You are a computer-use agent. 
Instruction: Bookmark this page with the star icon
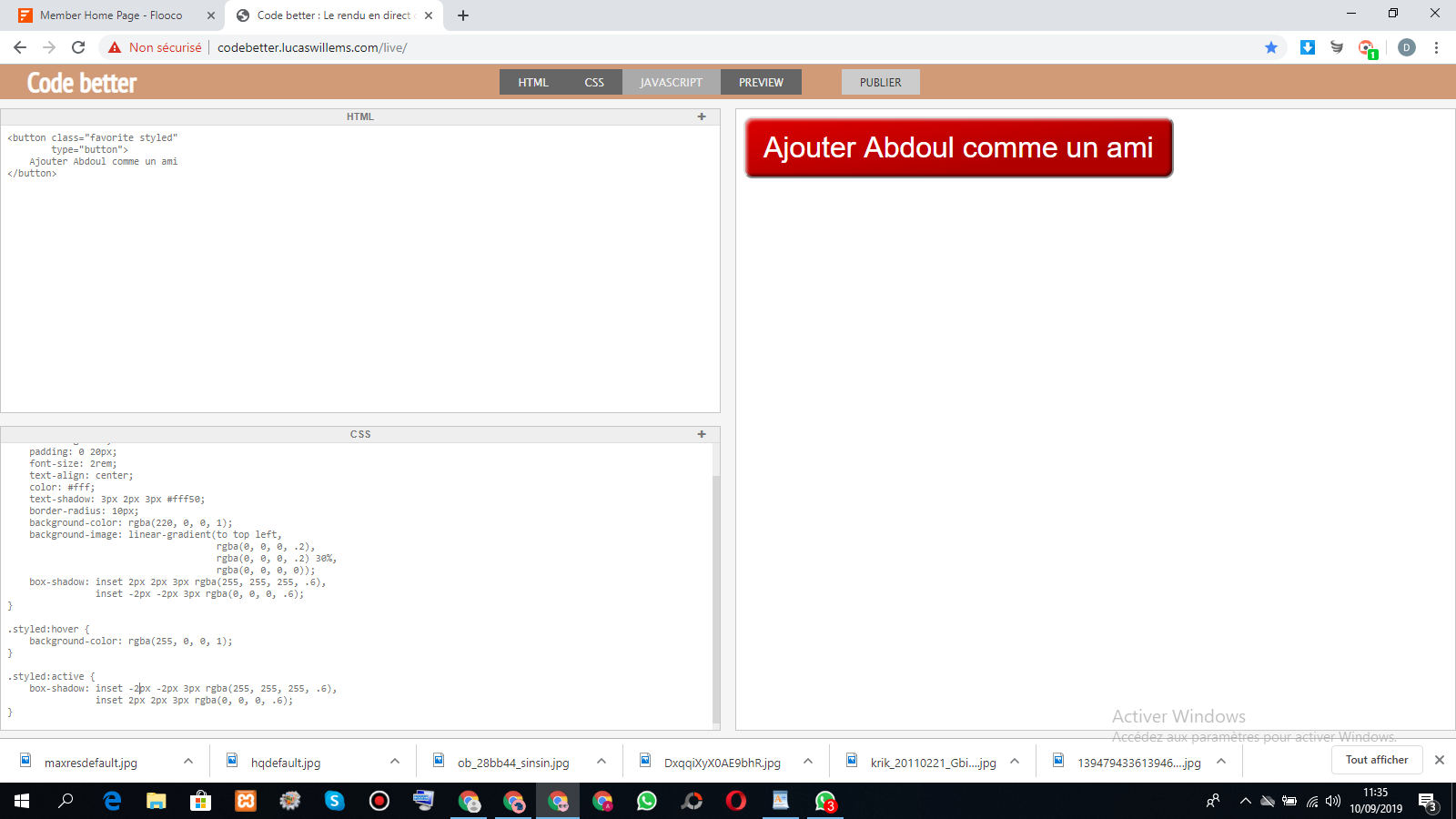[x=1271, y=47]
